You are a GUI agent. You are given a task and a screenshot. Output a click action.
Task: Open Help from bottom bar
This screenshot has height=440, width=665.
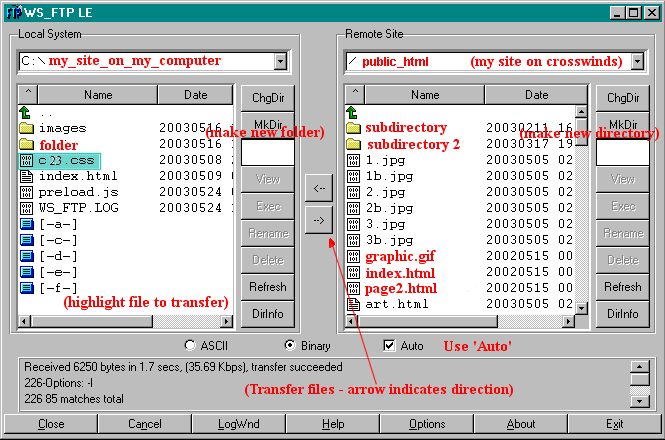[333, 424]
